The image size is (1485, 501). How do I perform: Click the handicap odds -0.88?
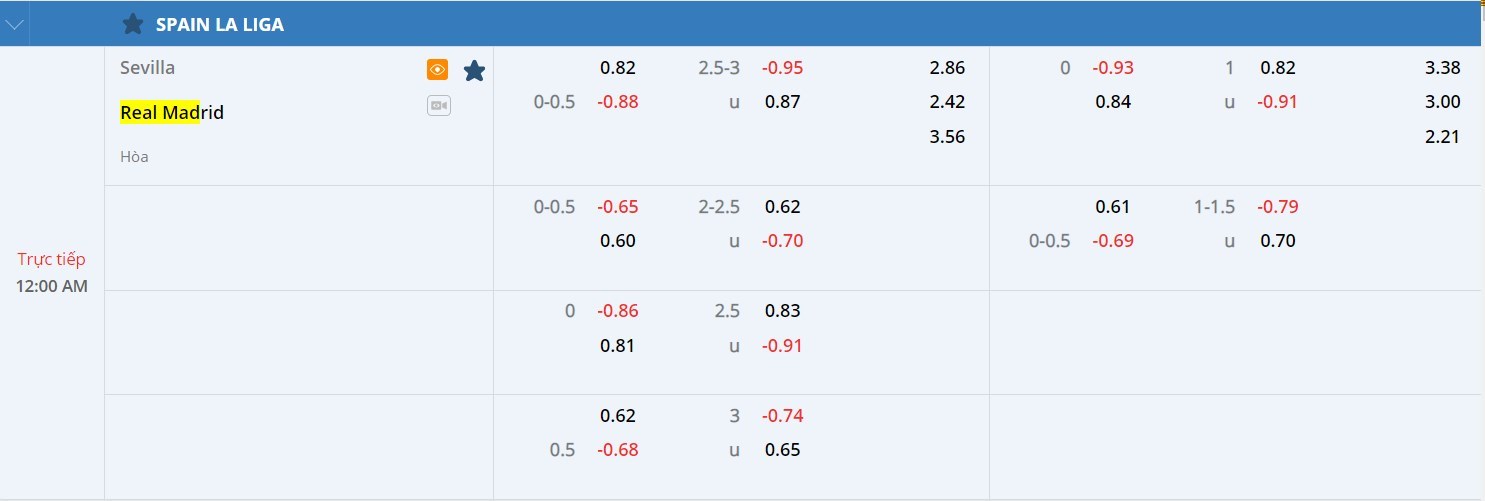pyautogui.click(x=617, y=101)
